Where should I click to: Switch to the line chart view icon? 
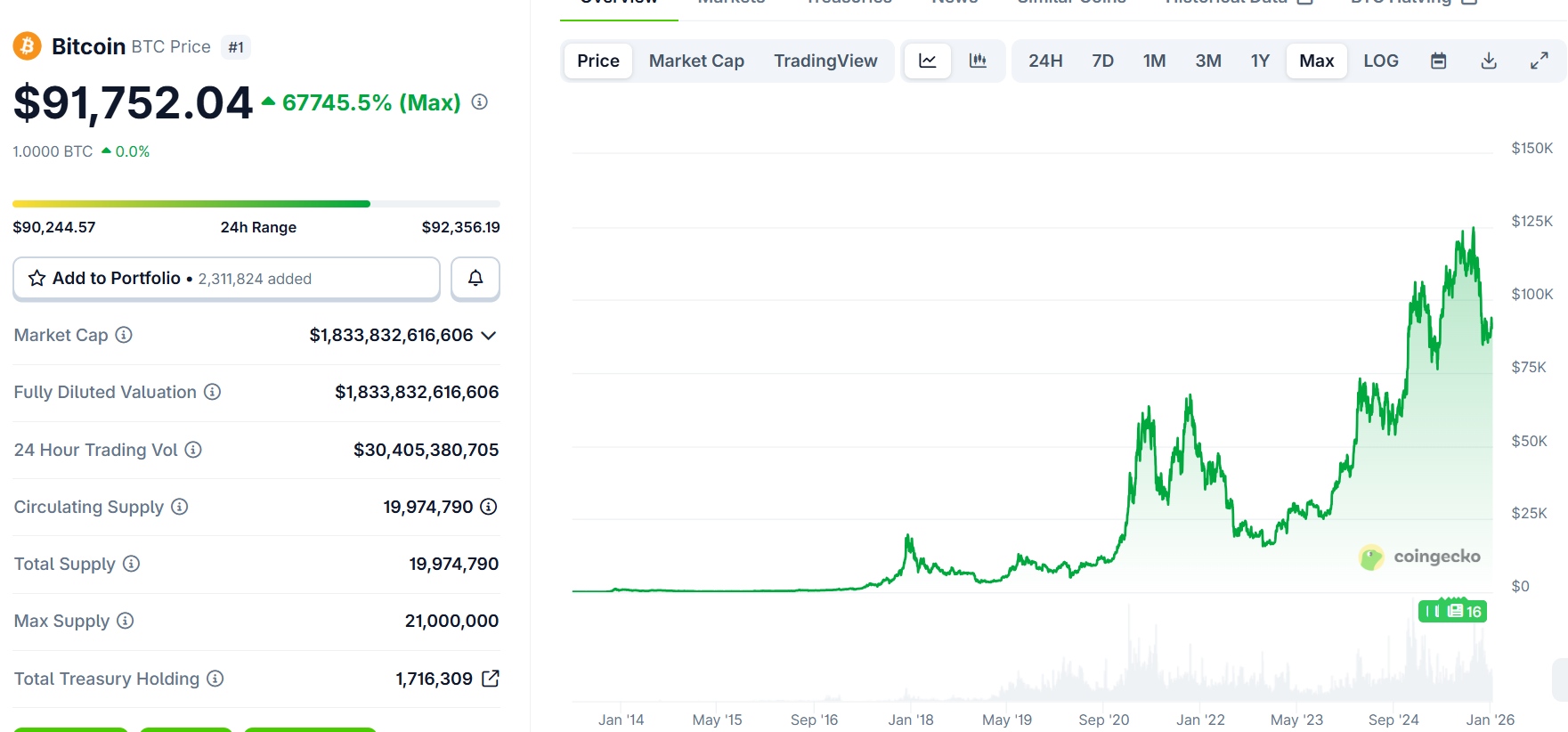click(x=928, y=61)
